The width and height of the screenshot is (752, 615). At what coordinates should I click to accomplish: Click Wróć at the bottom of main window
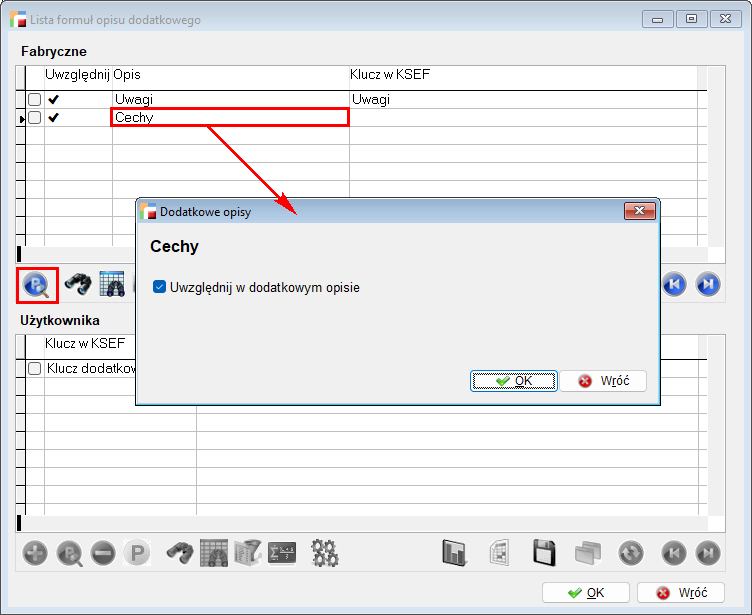point(680,592)
